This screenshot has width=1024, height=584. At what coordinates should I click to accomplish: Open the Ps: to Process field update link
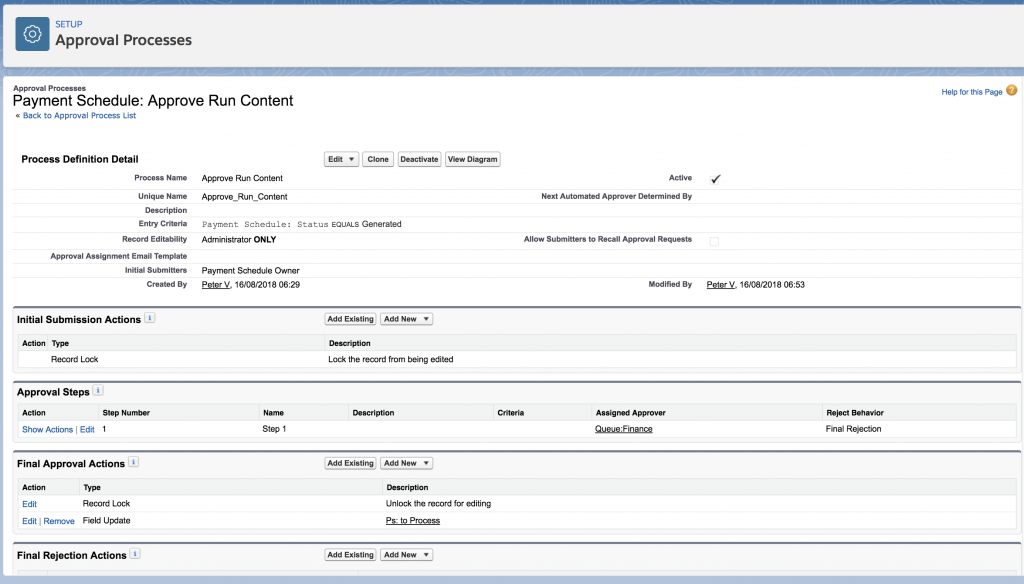coord(412,521)
